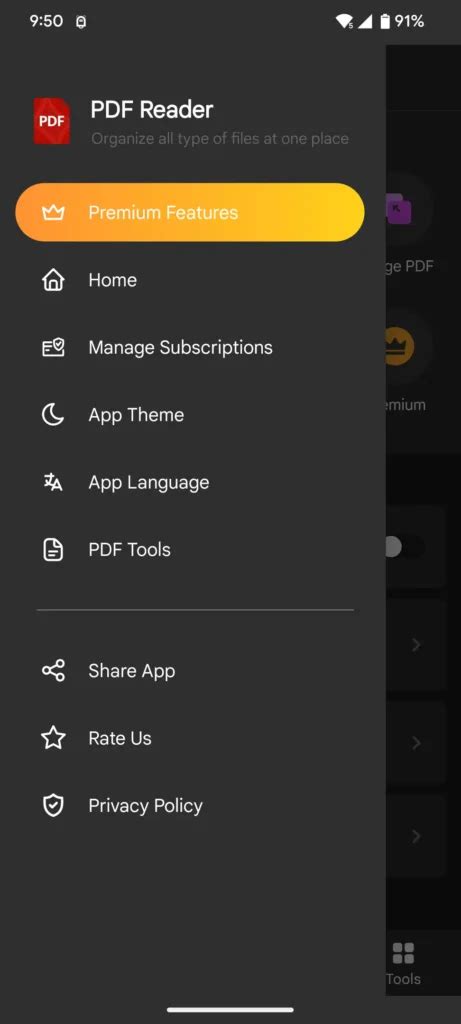
Task: Tap the star icon beside Rate Us
Action: click(53, 738)
